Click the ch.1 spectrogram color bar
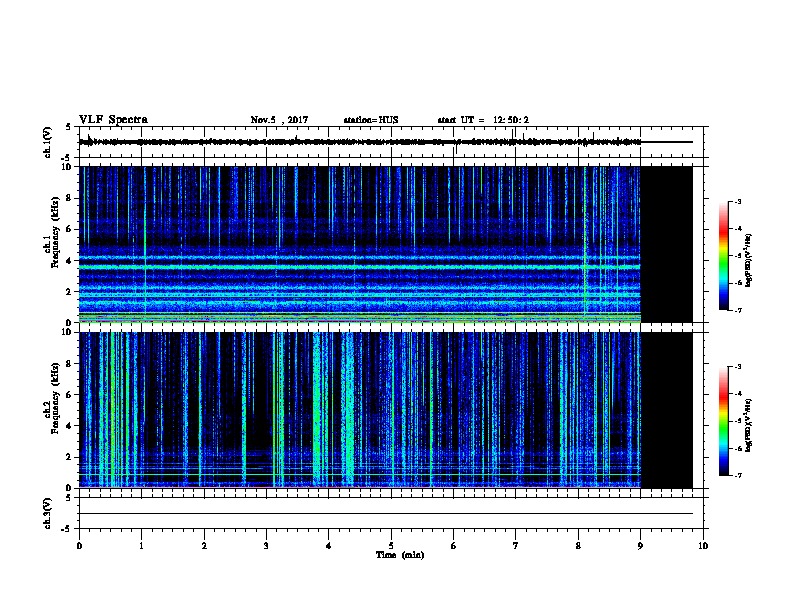Image resolution: width=792 pixels, height=612 pixels. pos(724,256)
